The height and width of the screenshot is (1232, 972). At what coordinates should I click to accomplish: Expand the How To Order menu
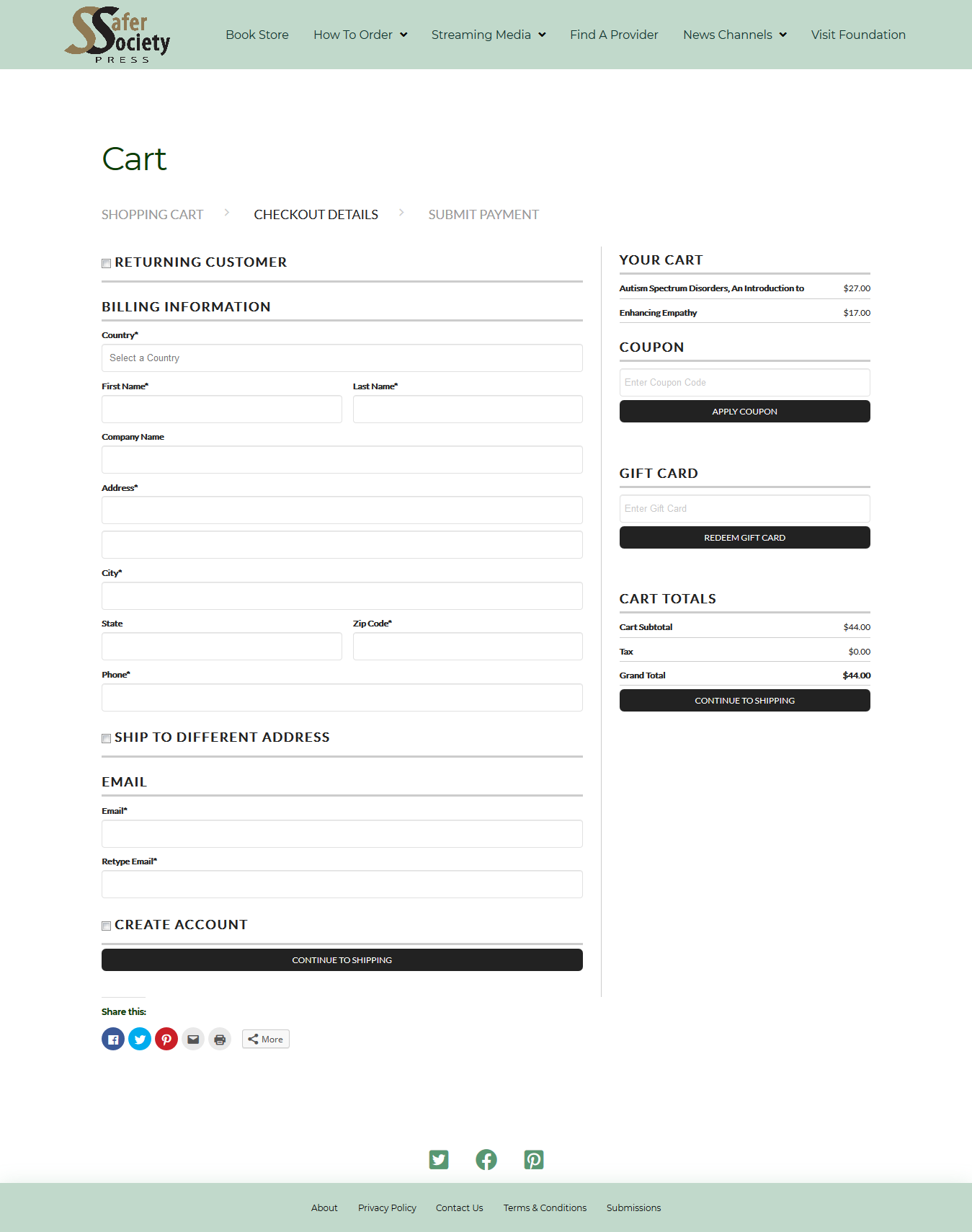[x=360, y=35]
